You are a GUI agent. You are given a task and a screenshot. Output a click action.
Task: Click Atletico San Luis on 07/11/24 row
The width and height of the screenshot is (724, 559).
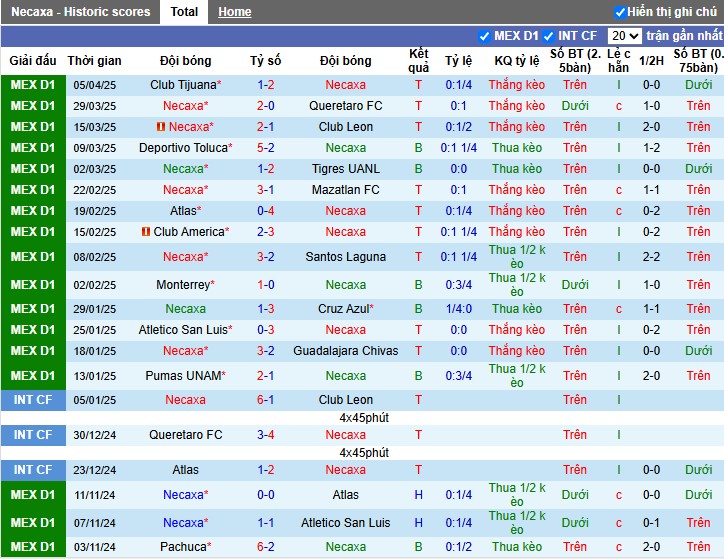tap(345, 523)
